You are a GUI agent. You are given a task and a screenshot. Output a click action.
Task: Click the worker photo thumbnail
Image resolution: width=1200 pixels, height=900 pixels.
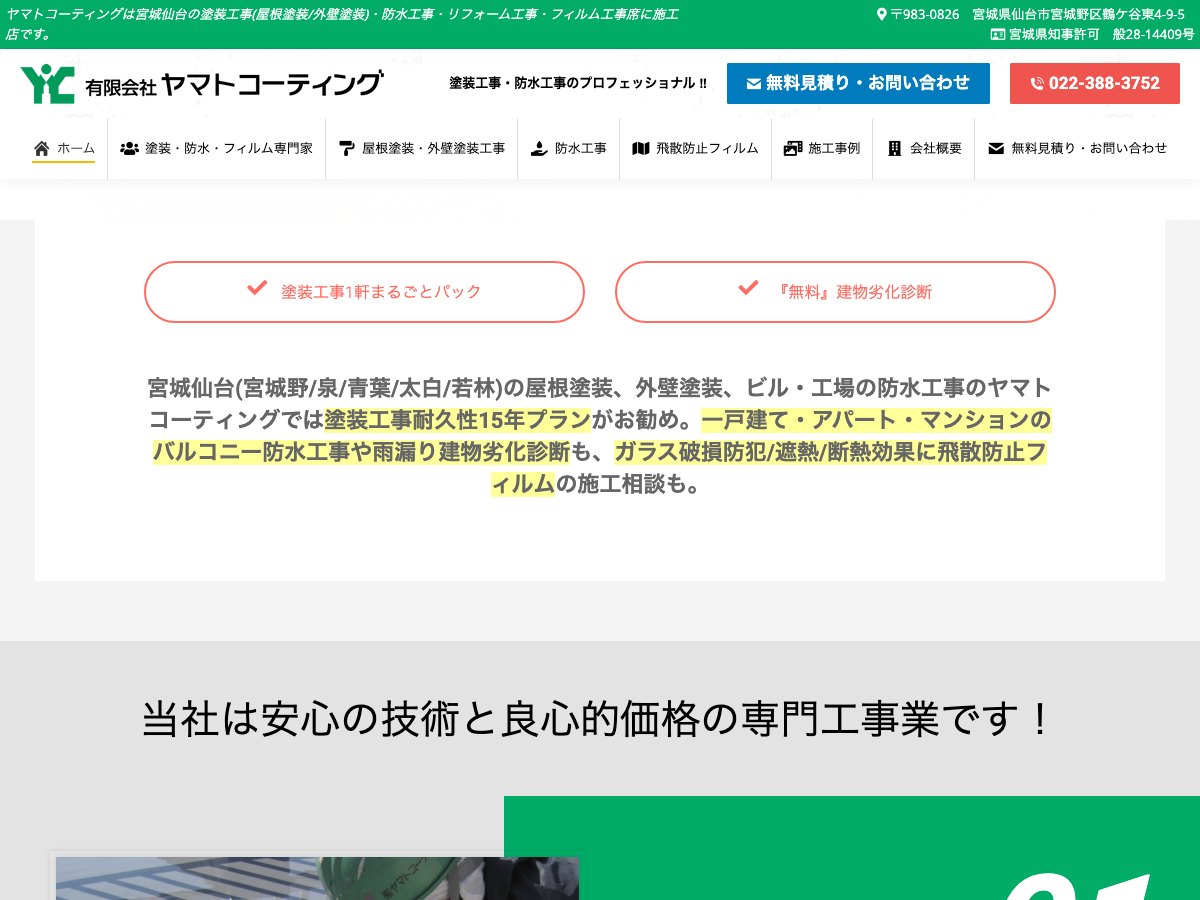(317, 878)
